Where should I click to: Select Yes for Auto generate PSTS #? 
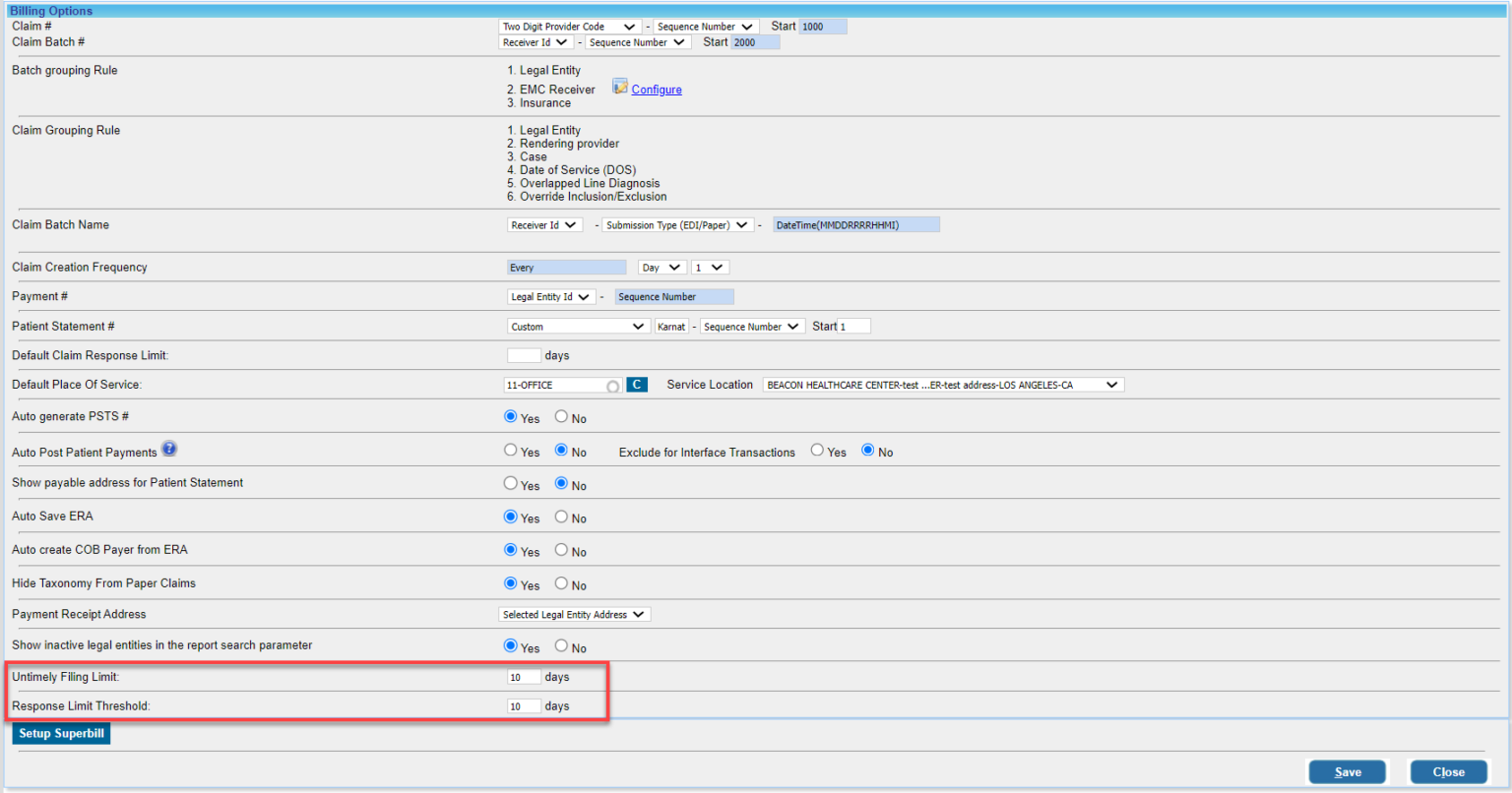509,417
